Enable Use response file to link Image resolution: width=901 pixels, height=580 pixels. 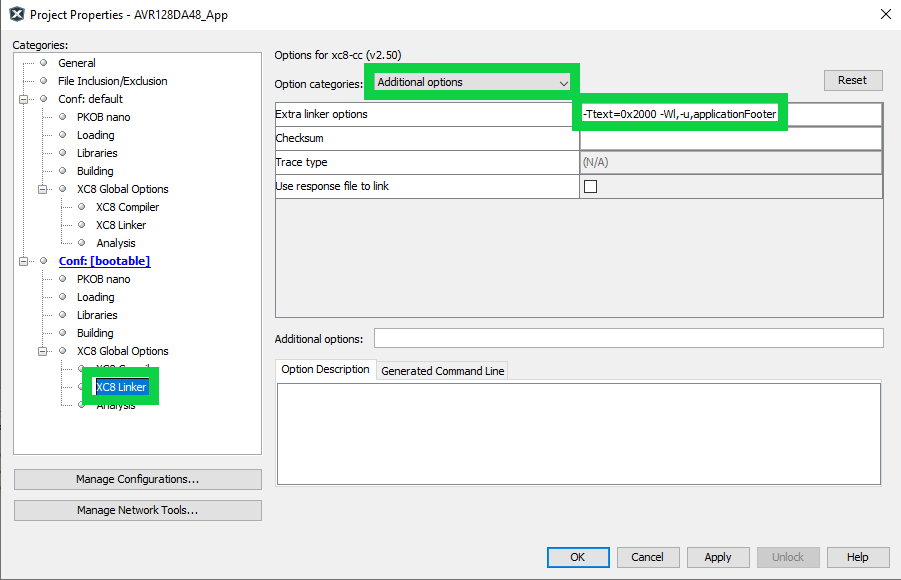(590, 186)
